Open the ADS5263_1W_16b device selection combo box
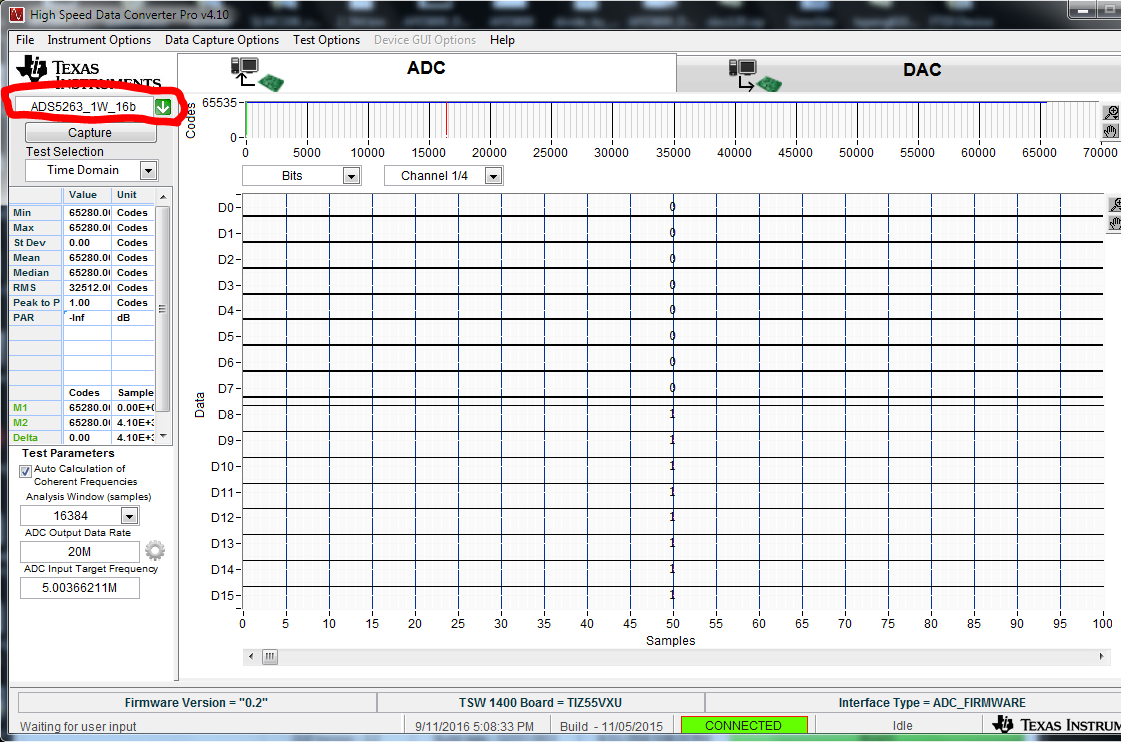The width and height of the screenshot is (1121, 742). 84,107
